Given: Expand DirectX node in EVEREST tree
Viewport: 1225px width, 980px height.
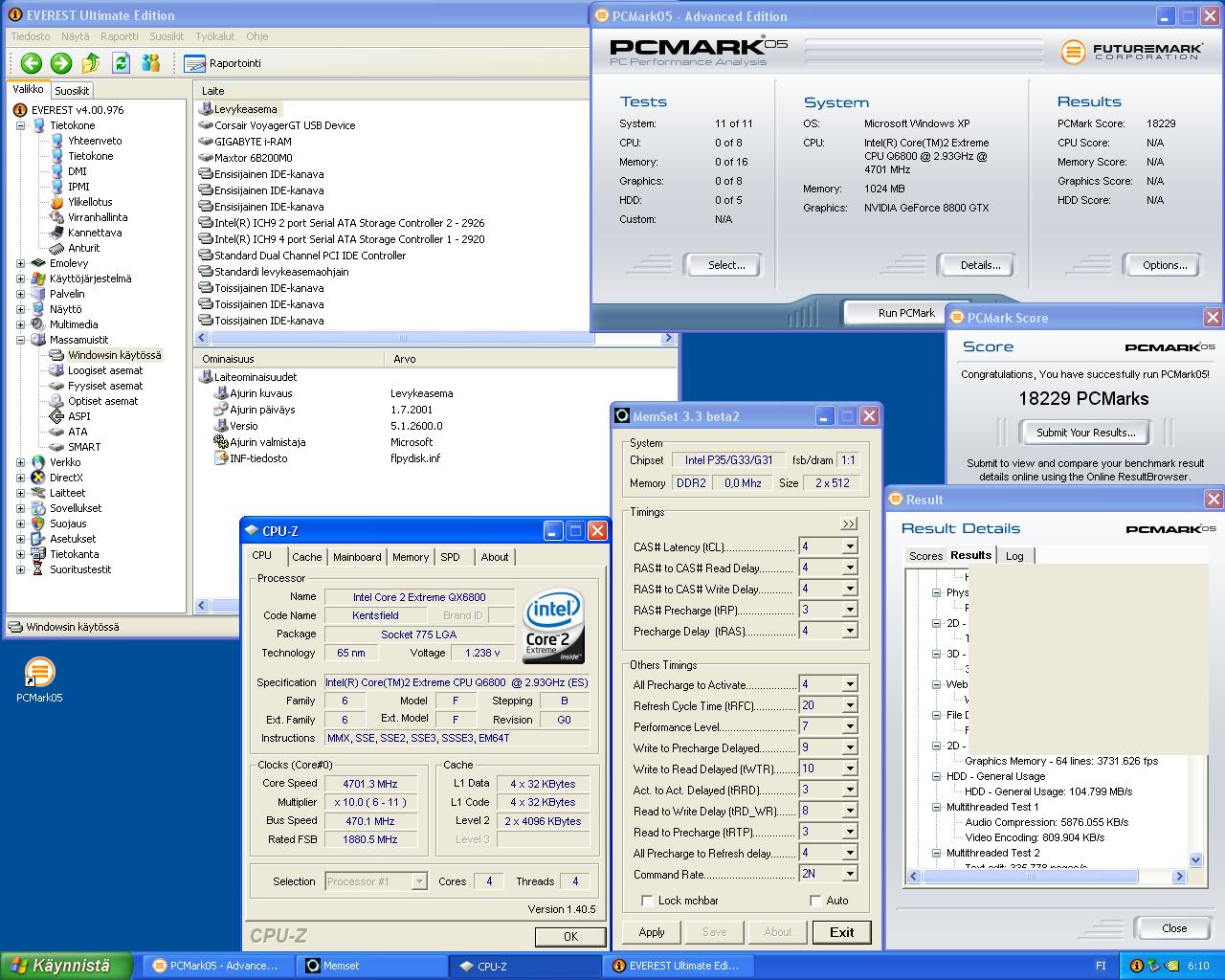Looking at the screenshot, I should pos(20,478).
